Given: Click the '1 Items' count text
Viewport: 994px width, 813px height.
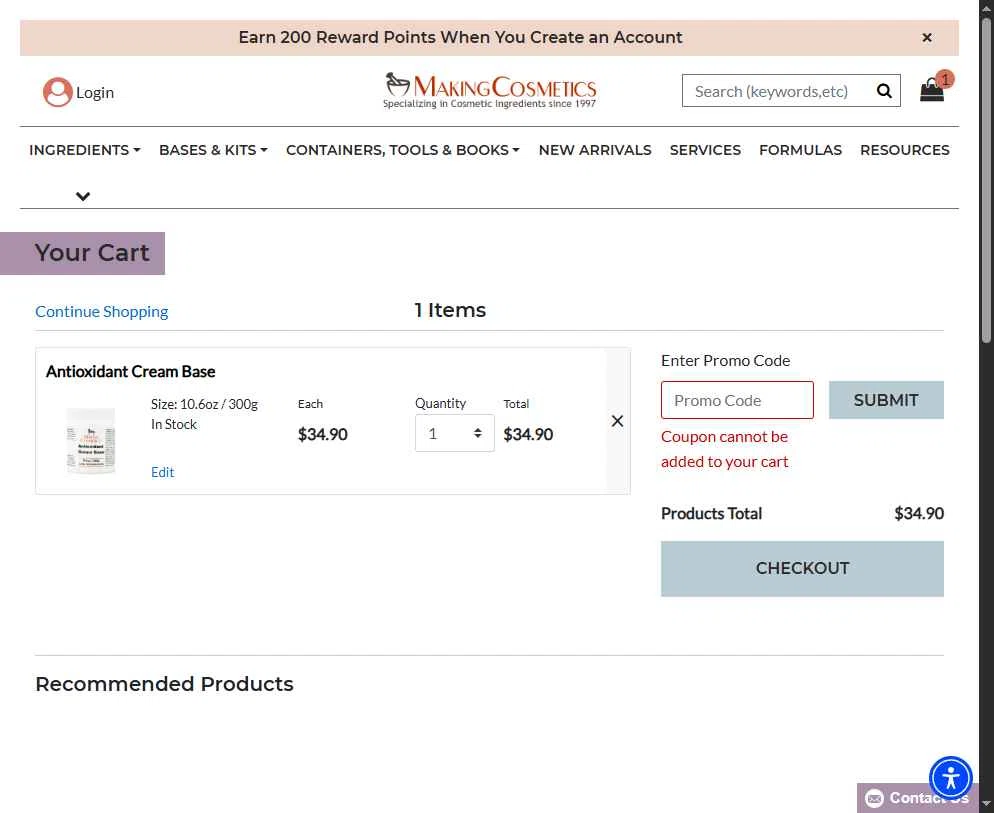Looking at the screenshot, I should point(450,310).
